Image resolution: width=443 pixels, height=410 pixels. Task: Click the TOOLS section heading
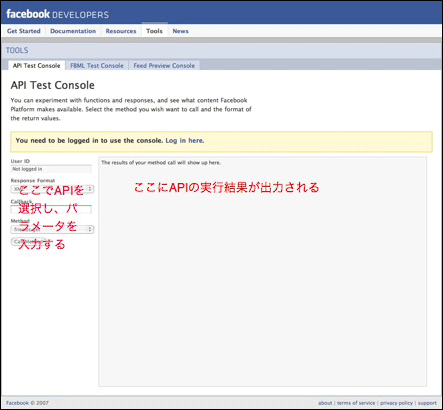[17, 50]
